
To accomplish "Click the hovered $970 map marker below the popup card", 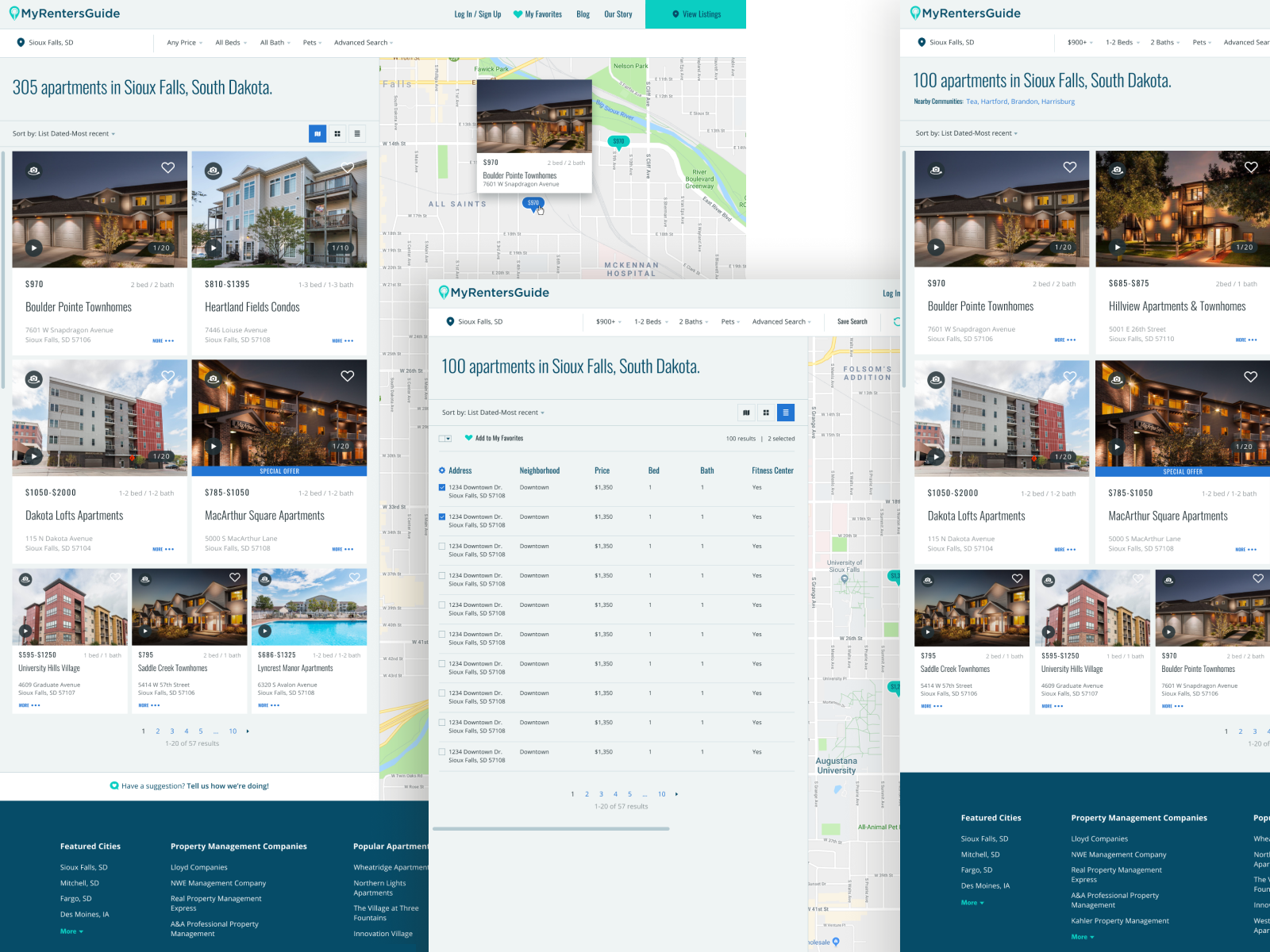I will click(533, 203).
